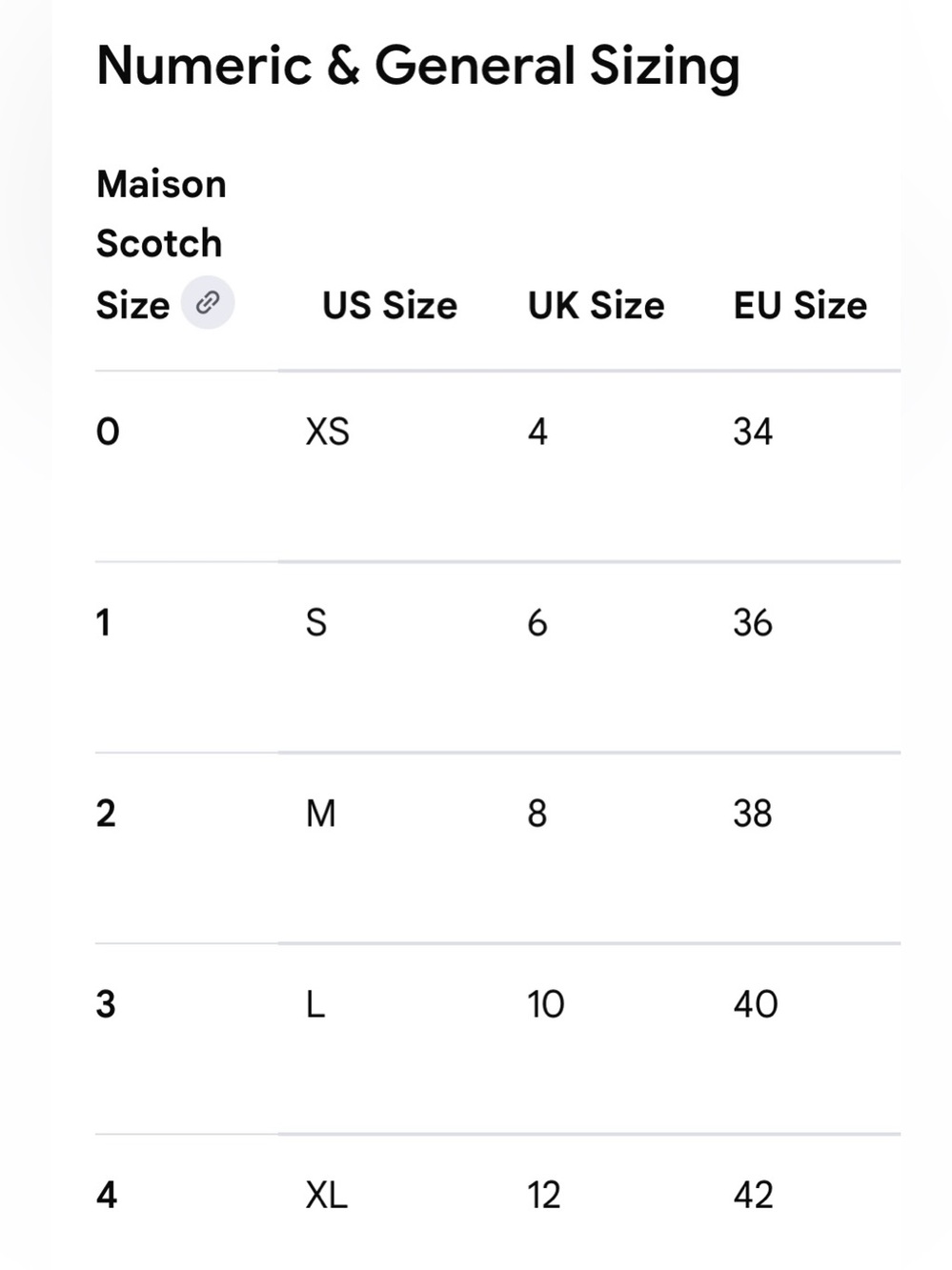
Task: Click the link icon beside Maison Scotch Size
Action: pos(208,303)
